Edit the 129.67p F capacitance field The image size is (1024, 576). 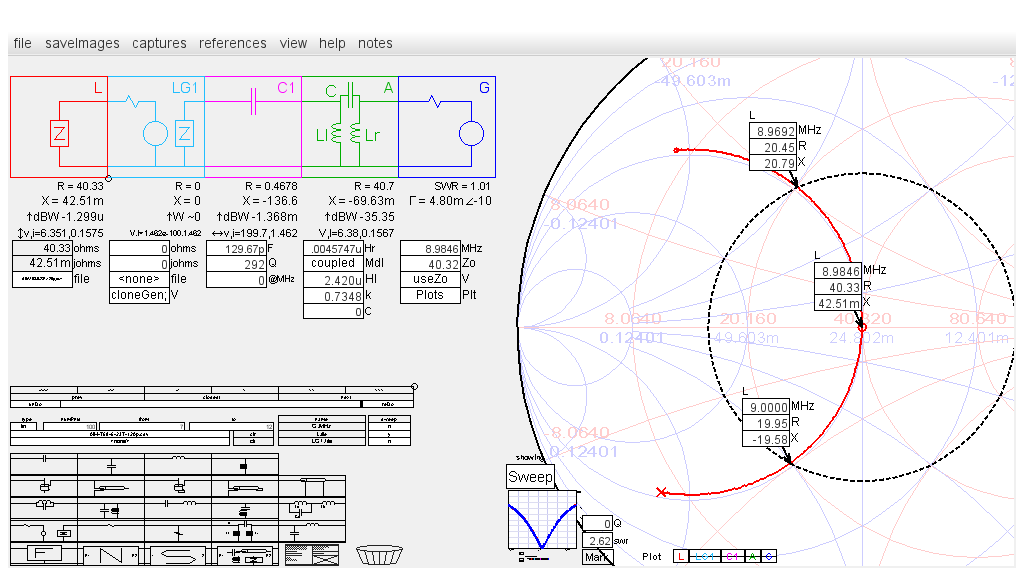pos(236,248)
